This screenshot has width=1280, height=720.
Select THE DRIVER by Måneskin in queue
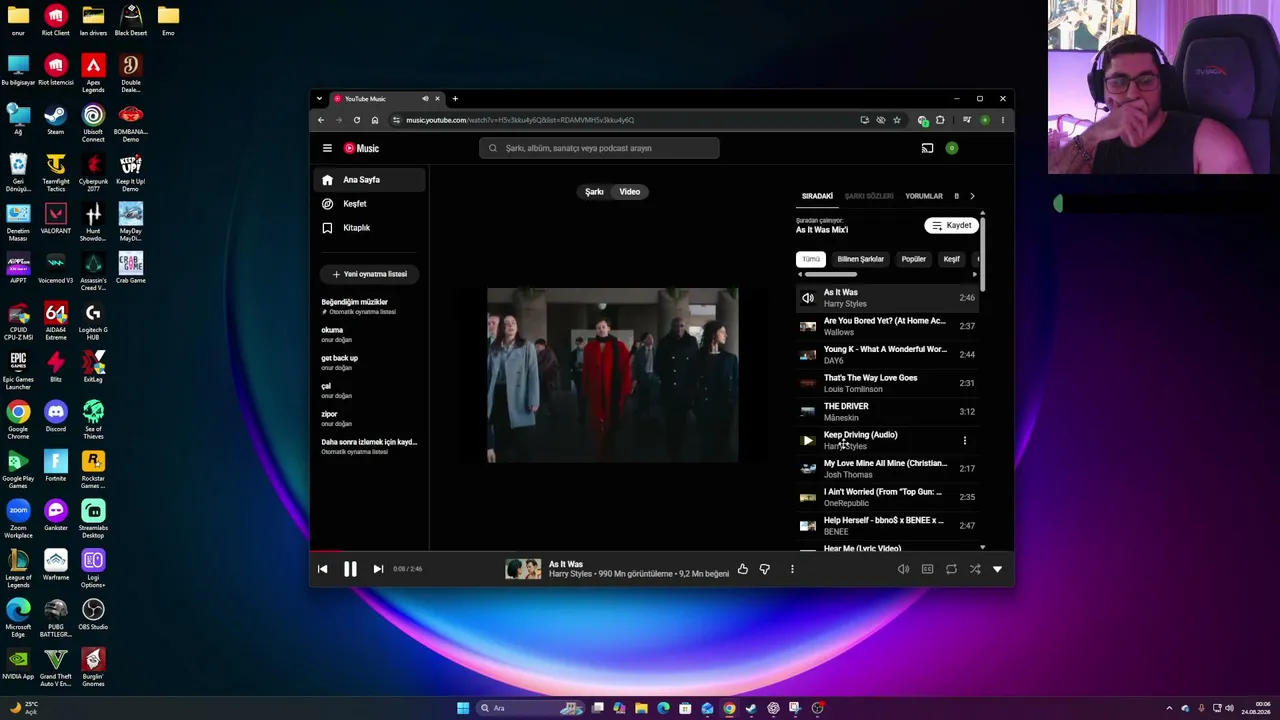pyautogui.click(x=887, y=412)
